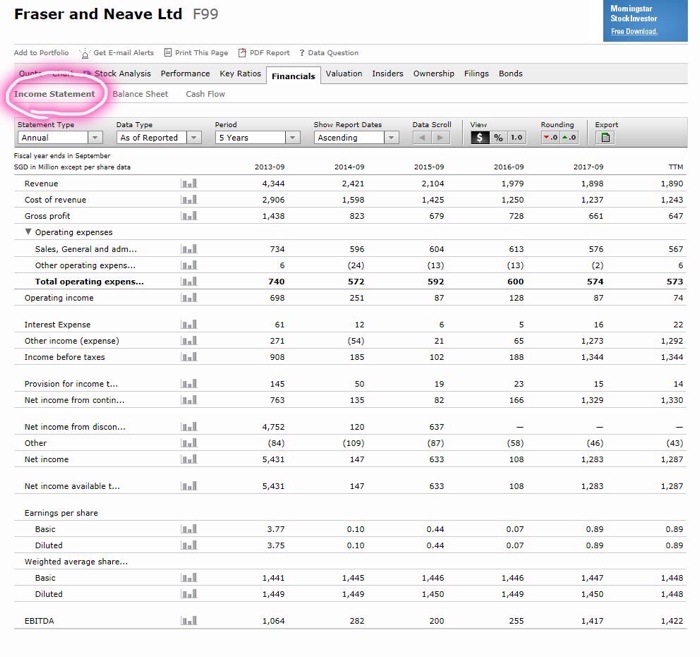
Task: Open the Show Report Dates Ascending dropdown
Action: [356, 137]
